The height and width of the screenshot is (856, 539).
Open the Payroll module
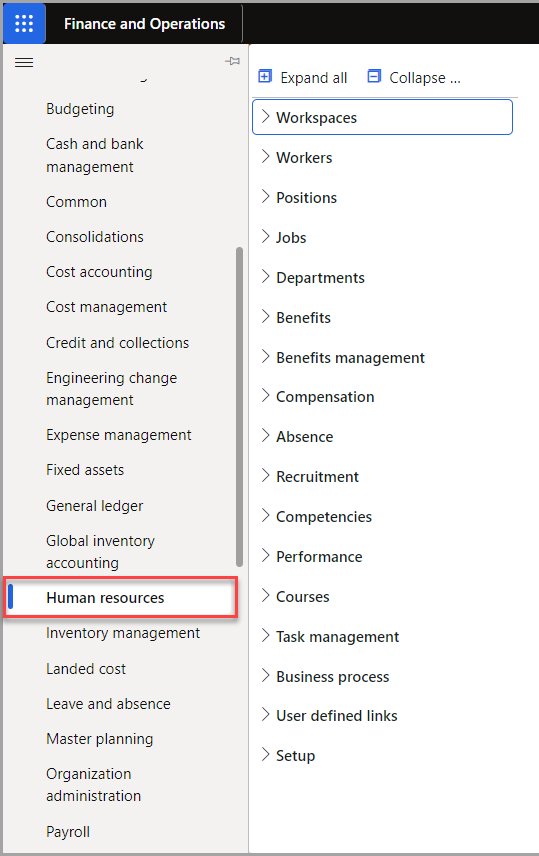point(68,832)
